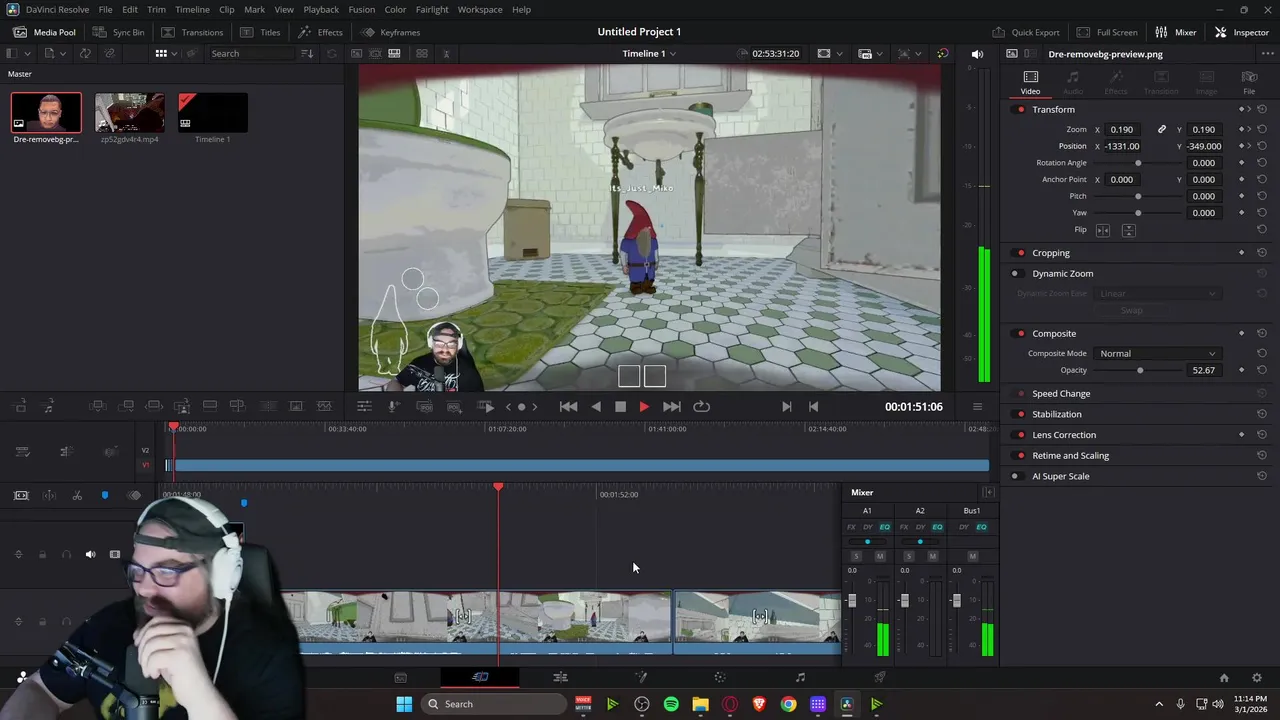This screenshot has height=720, width=1280.
Task: Click the record voiceover microphone icon
Action: tap(393, 406)
